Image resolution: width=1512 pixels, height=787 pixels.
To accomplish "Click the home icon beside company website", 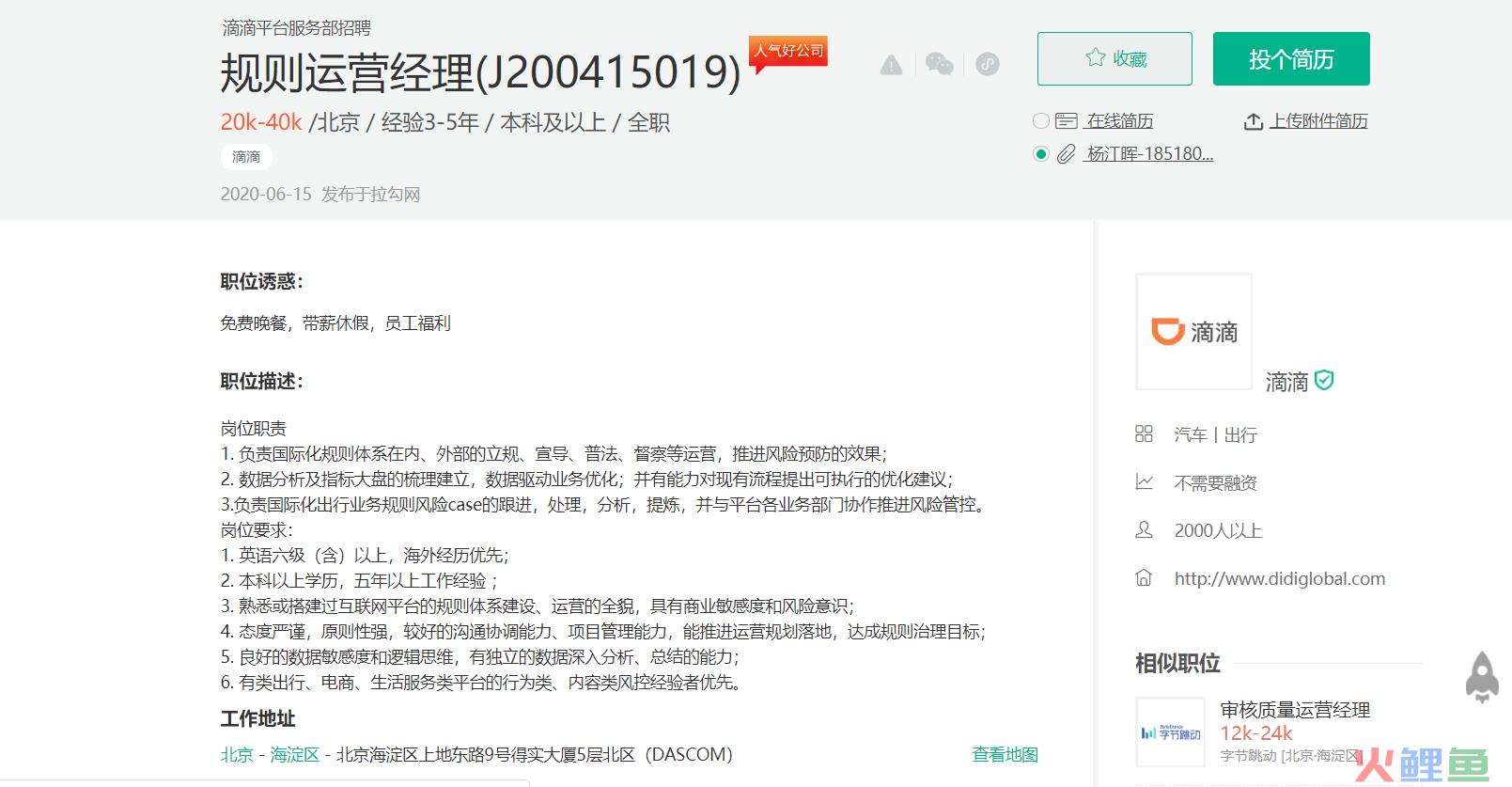I will [x=1144, y=577].
